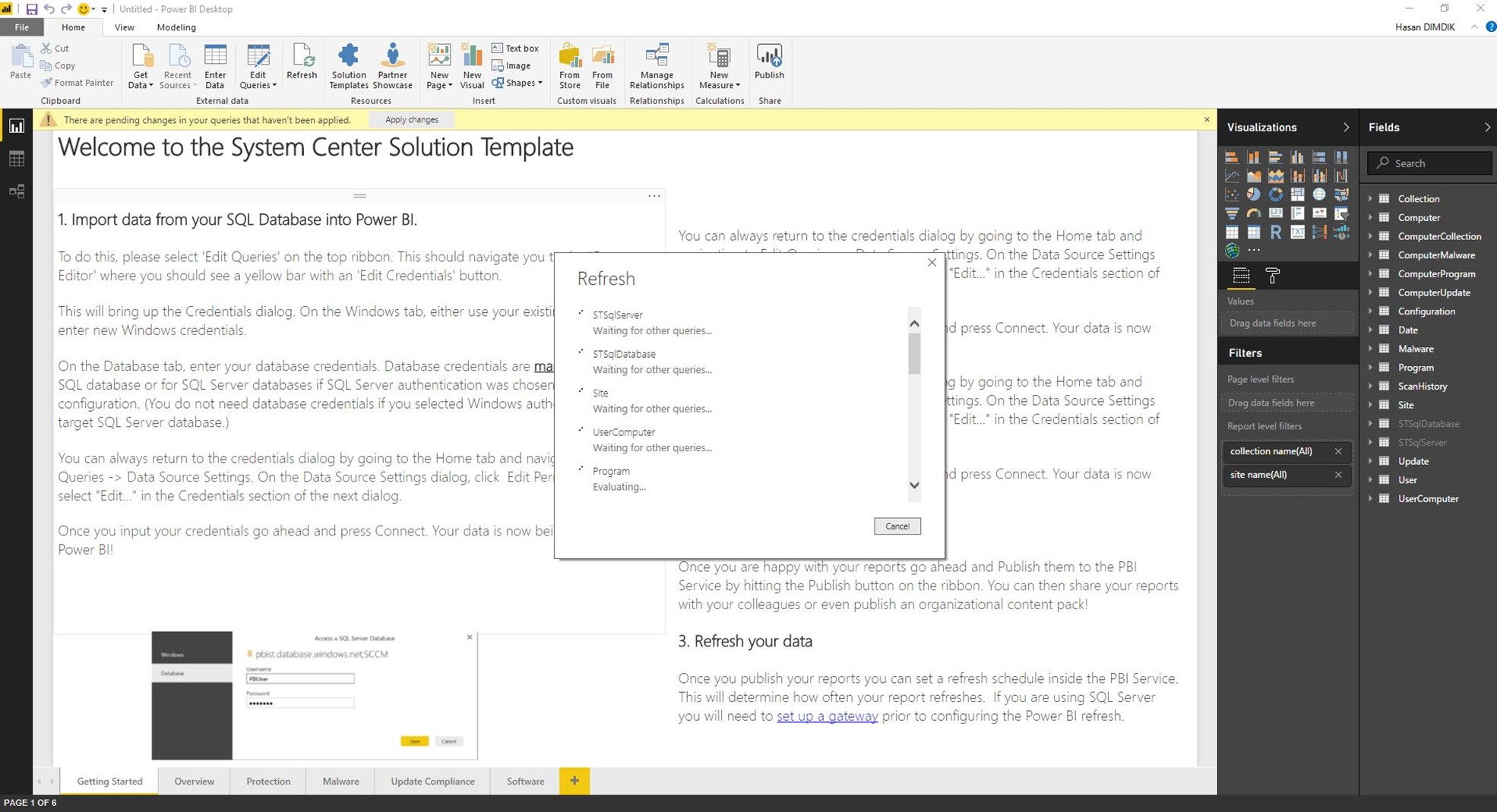Select the Treemap visualization
1497x812 pixels.
[1297, 194]
